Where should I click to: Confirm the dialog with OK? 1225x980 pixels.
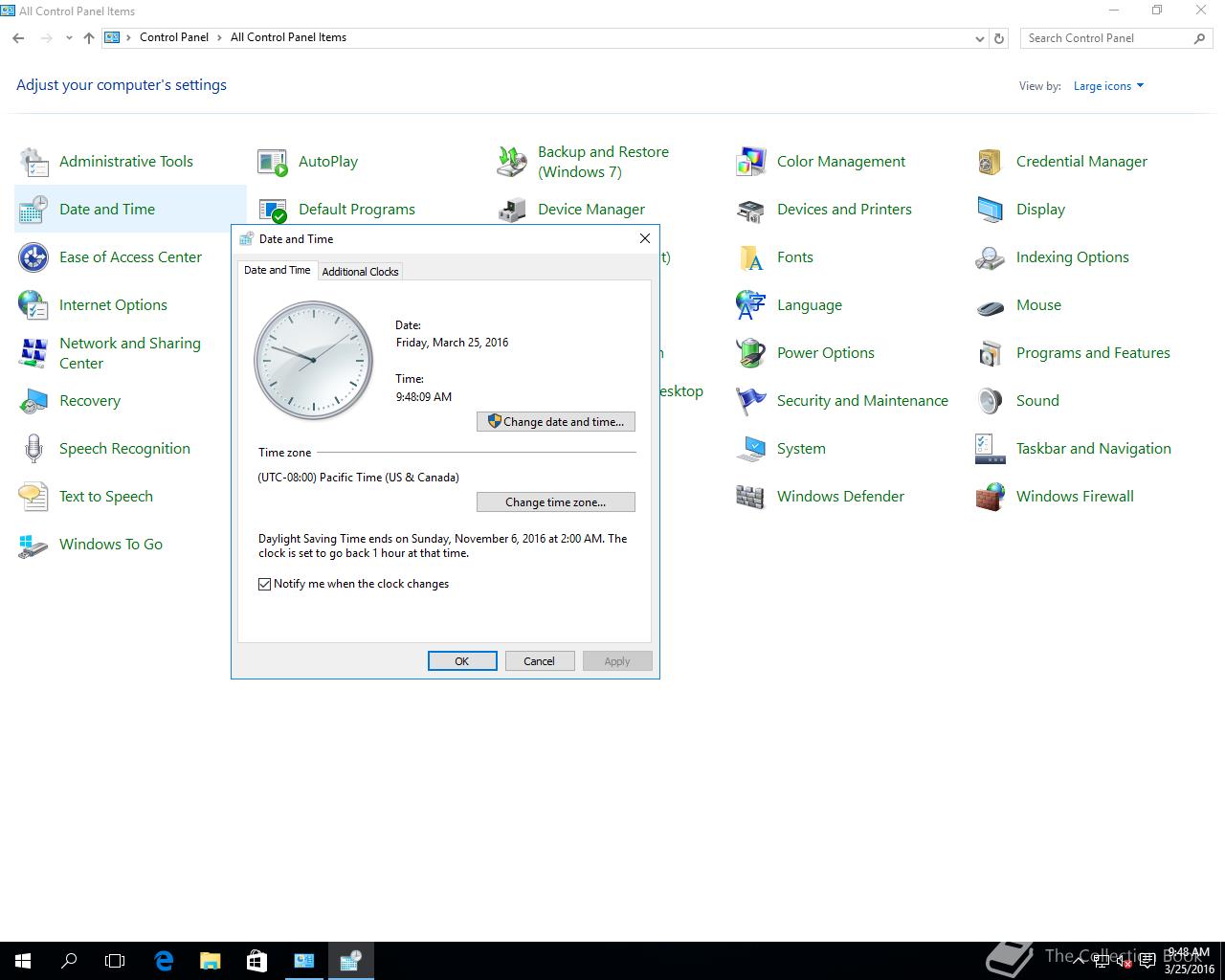point(462,661)
